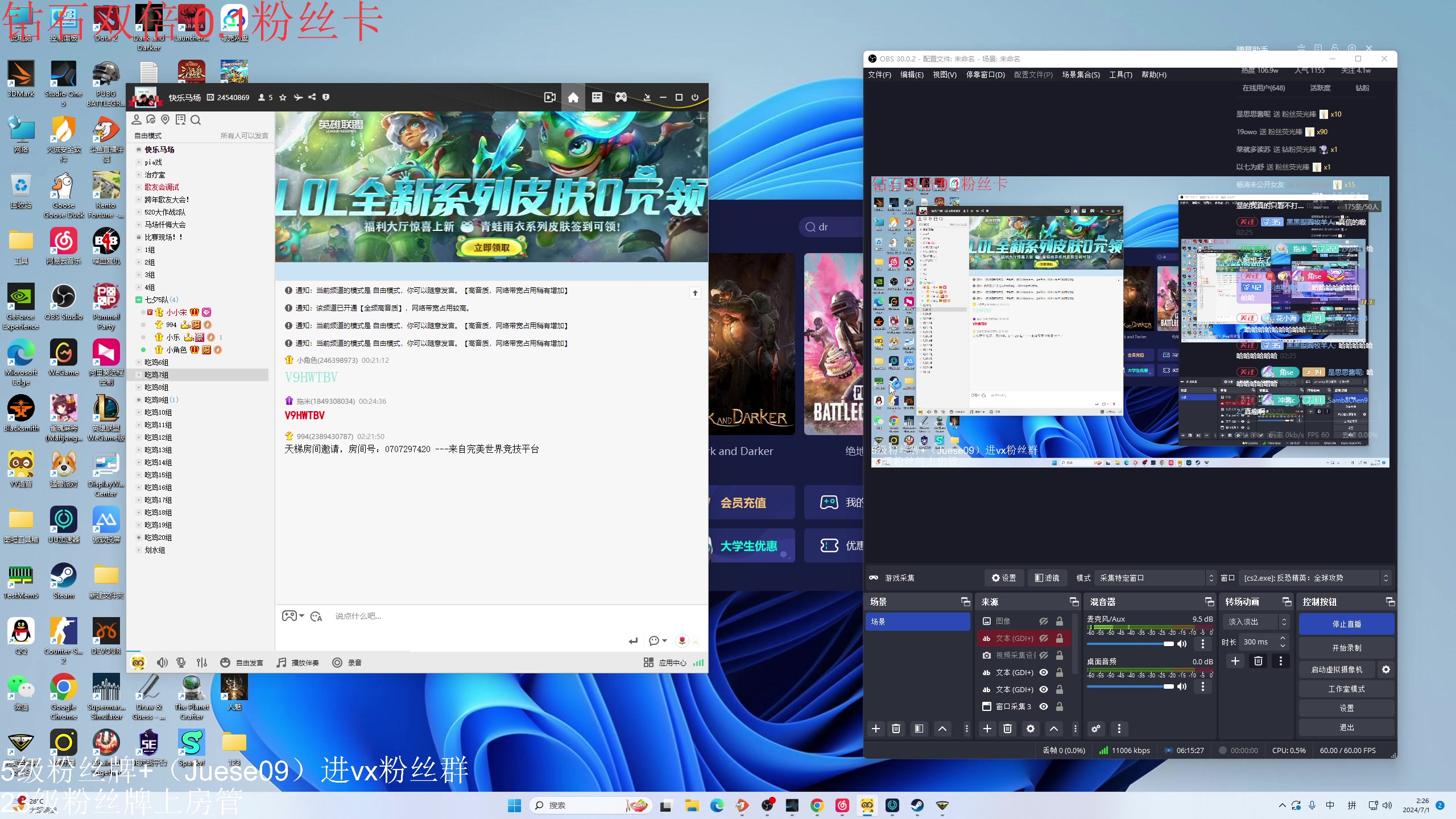Mute the 麦克风/Aux speaker icon in OBS mixer
The width and height of the screenshot is (1456, 819).
[1182, 644]
